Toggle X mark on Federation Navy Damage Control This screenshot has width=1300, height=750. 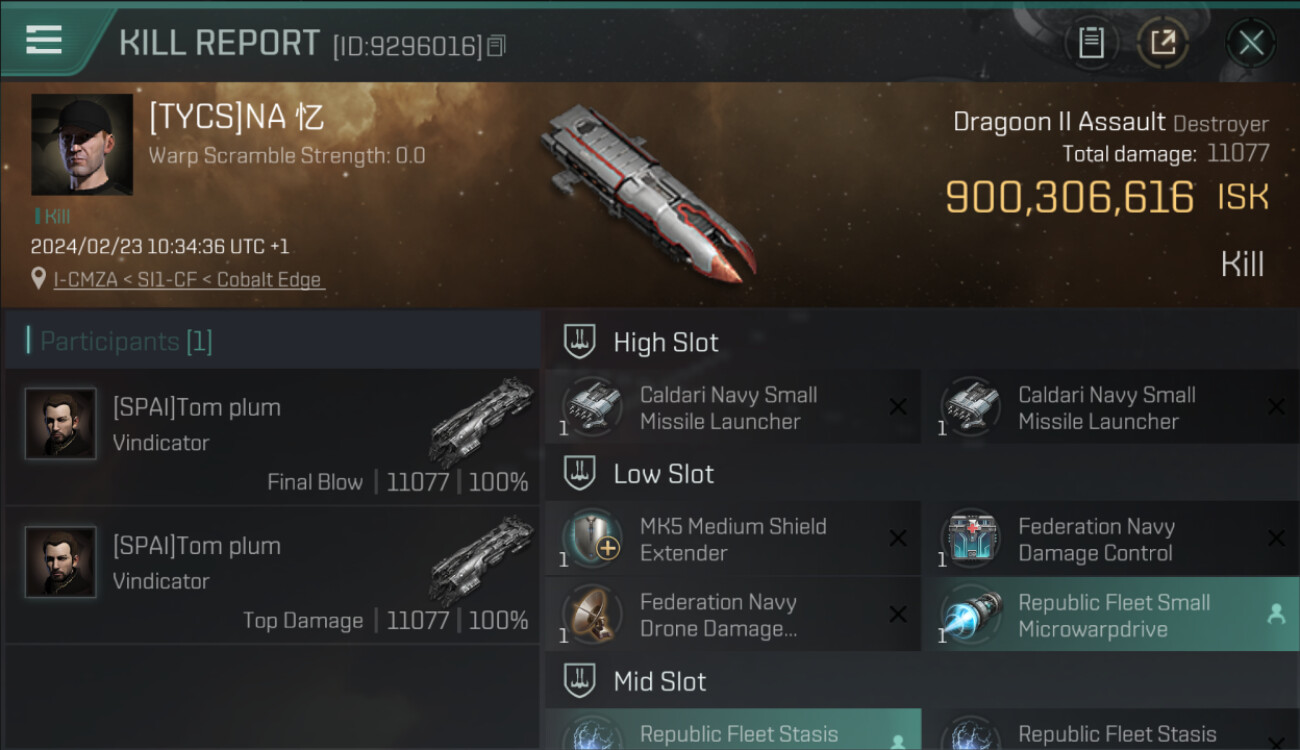tap(1276, 539)
